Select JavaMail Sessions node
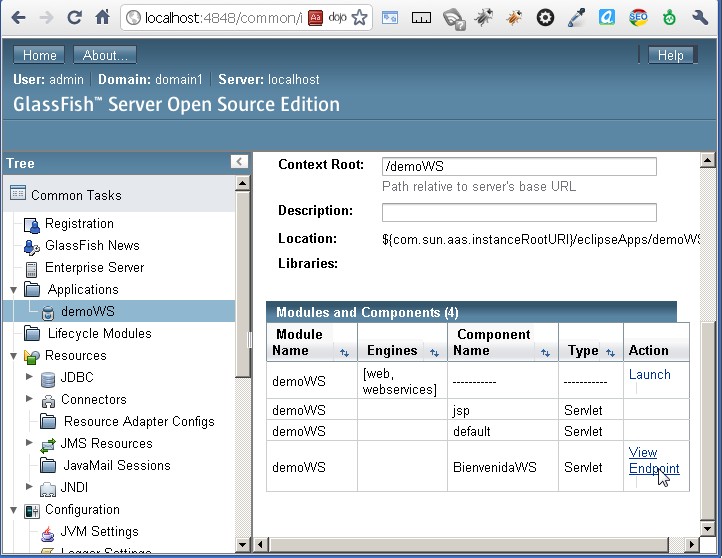Viewport: 722px width, 558px height. pyautogui.click(x=117, y=465)
